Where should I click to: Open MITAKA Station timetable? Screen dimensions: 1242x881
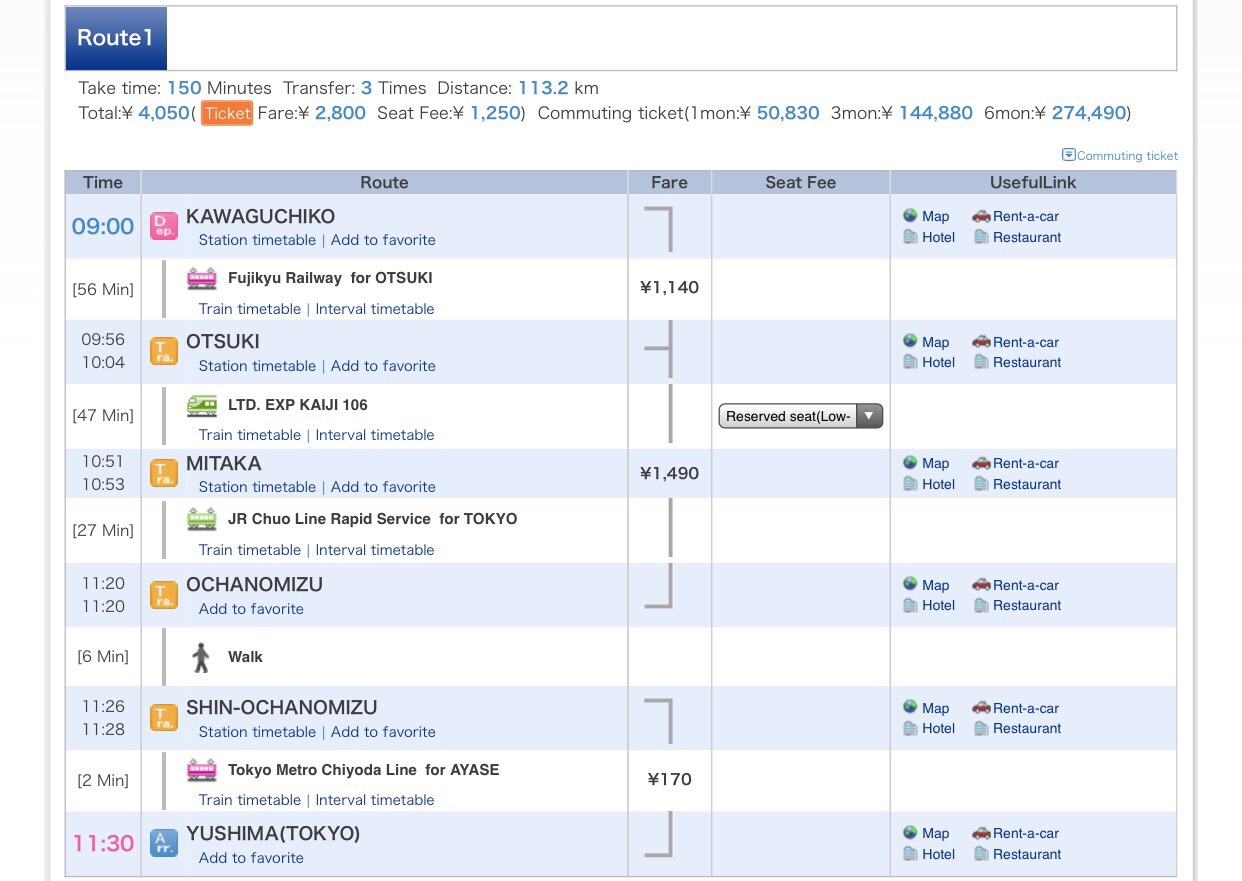coord(257,487)
